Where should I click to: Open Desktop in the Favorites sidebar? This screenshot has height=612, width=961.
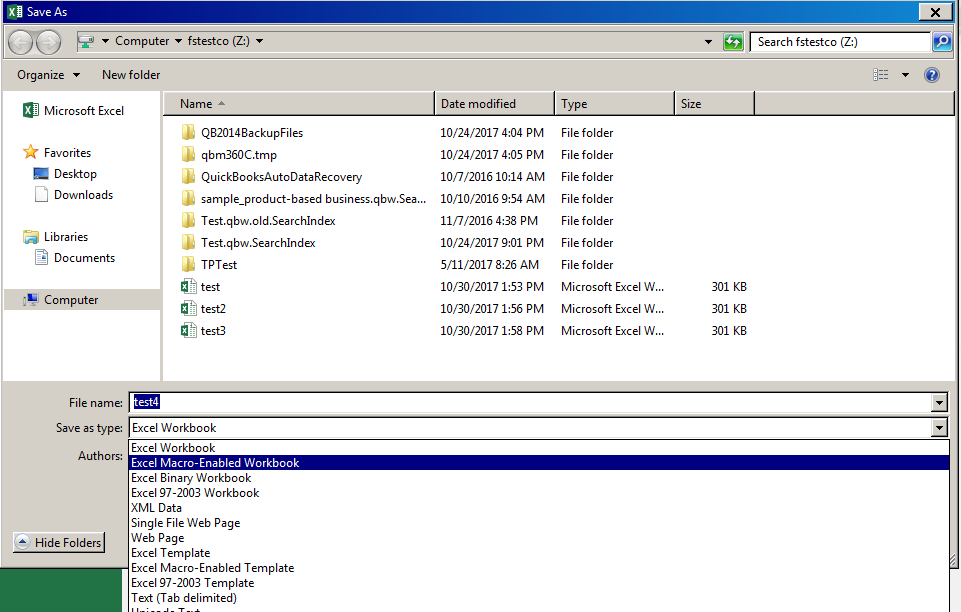tap(75, 174)
